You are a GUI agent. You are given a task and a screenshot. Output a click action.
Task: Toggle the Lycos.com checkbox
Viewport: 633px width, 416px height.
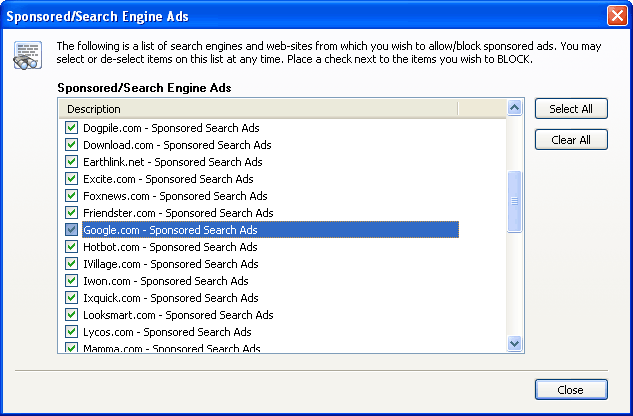pyautogui.click(x=71, y=332)
